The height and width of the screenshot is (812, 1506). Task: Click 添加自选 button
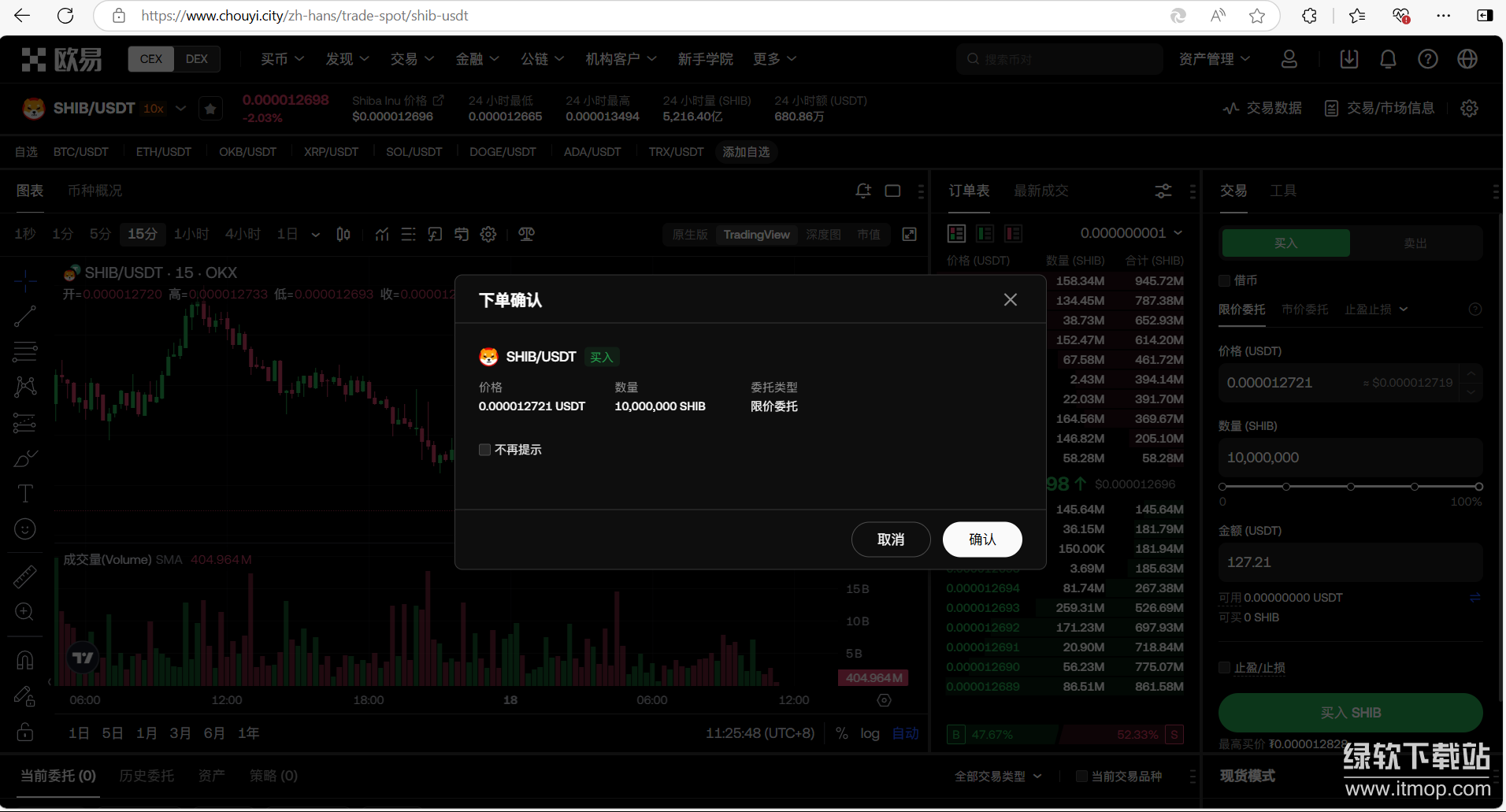(x=746, y=152)
